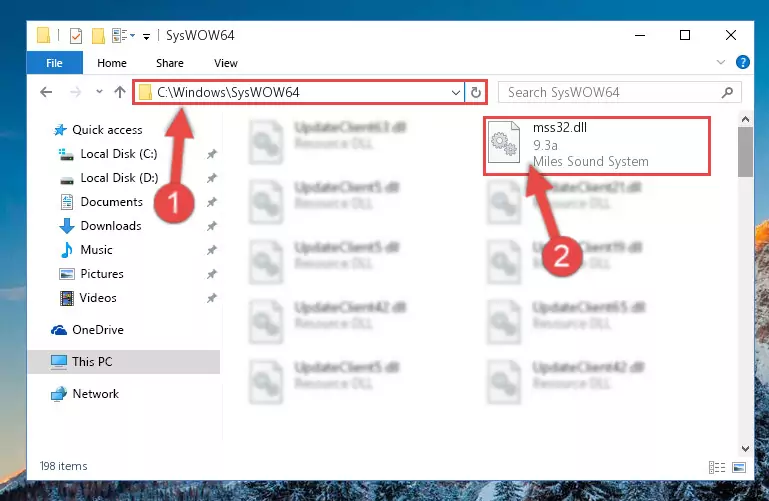Click the search magnifier icon
Viewport: 769px width, 501px height.
[727, 92]
